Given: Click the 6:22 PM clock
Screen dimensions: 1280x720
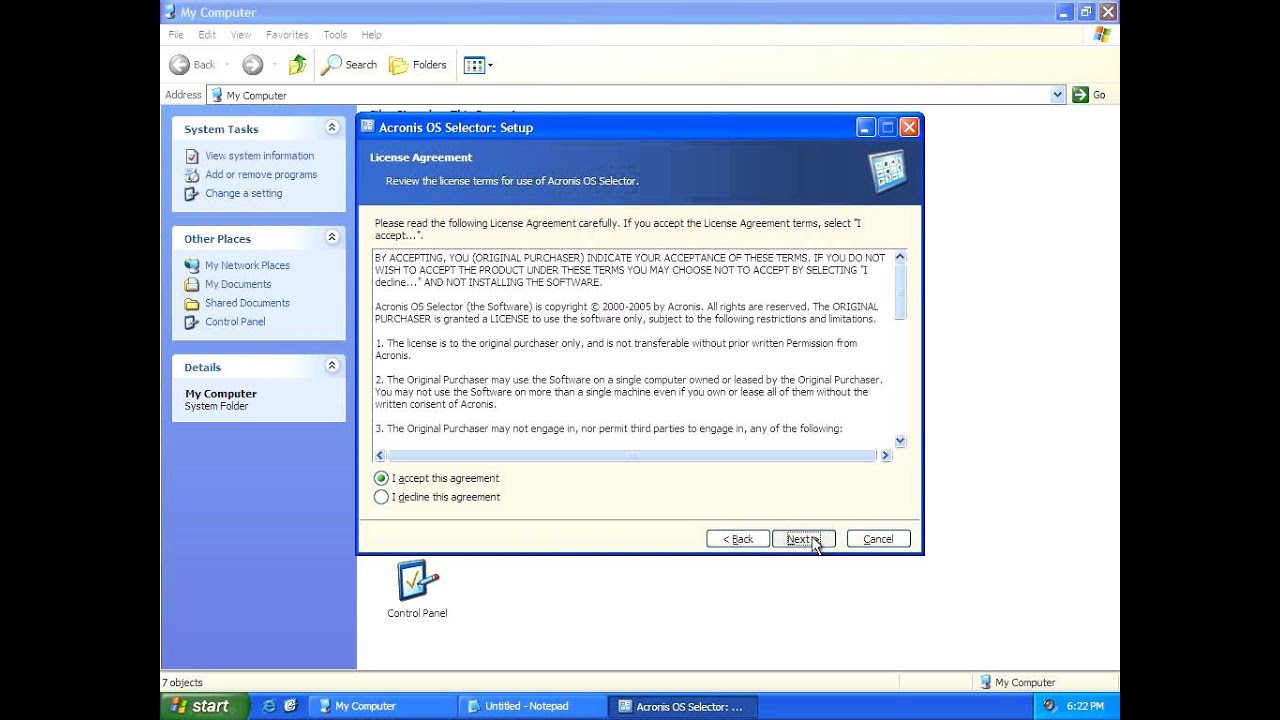Looking at the screenshot, I should tap(1085, 706).
